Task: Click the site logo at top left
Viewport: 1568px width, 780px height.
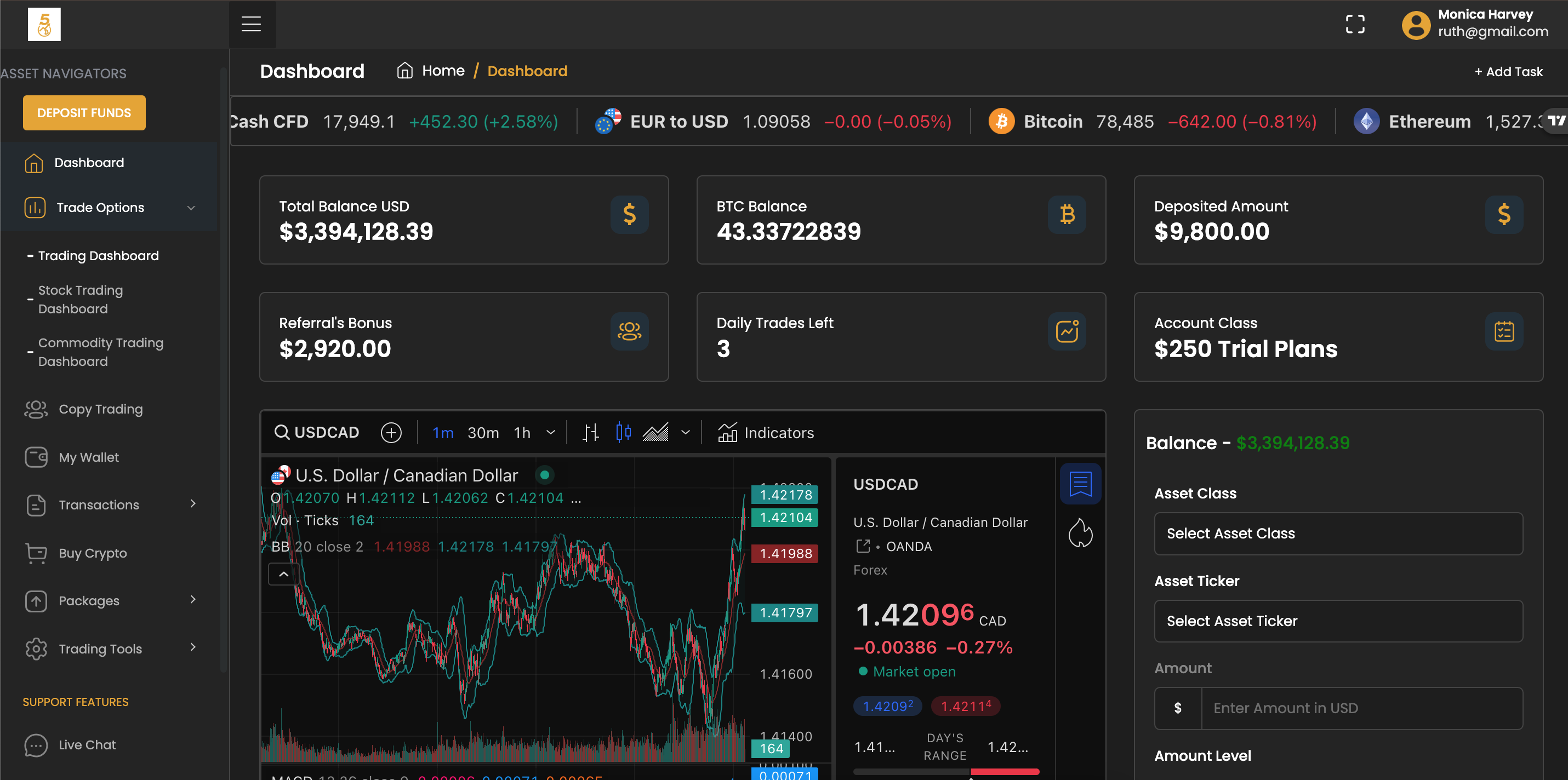Action: [44, 24]
